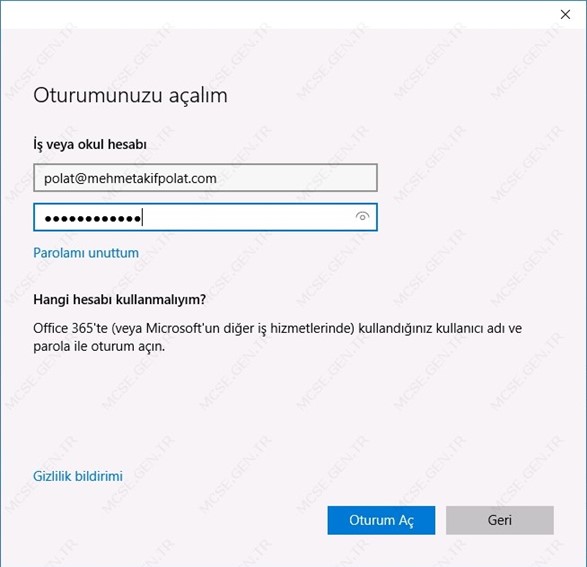Click the Oturum Aç button
Screen dimensions: 587x567
pyautogui.click(x=381, y=520)
